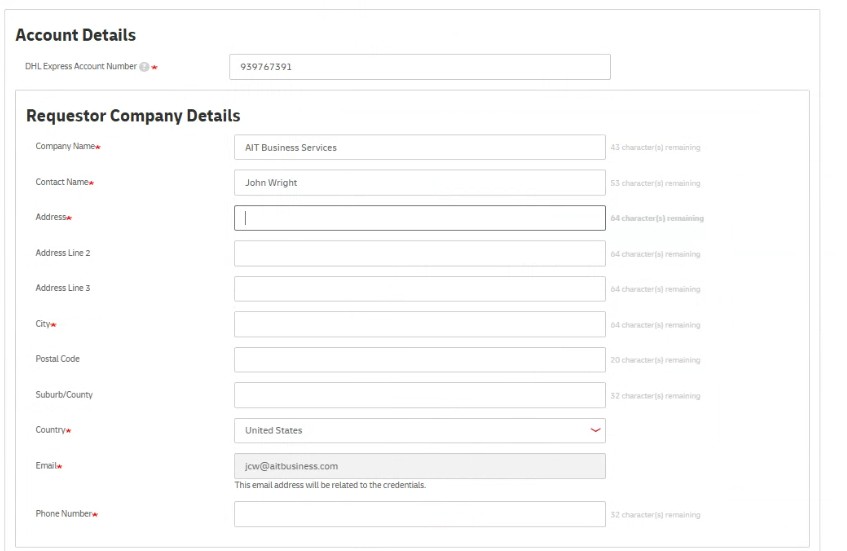This screenshot has height=551, width=847.
Task: Click into the Contact Name field
Action: click(419, 183)
